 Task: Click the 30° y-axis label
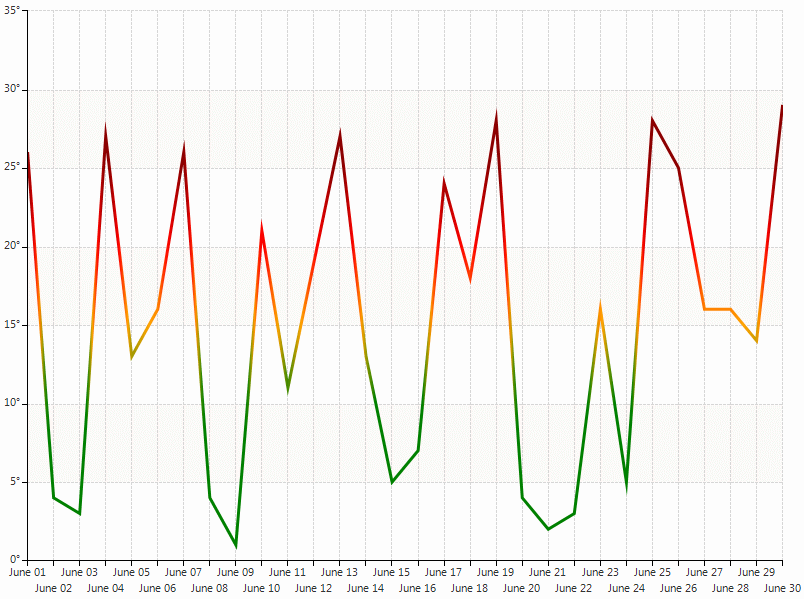click(12, 89)
